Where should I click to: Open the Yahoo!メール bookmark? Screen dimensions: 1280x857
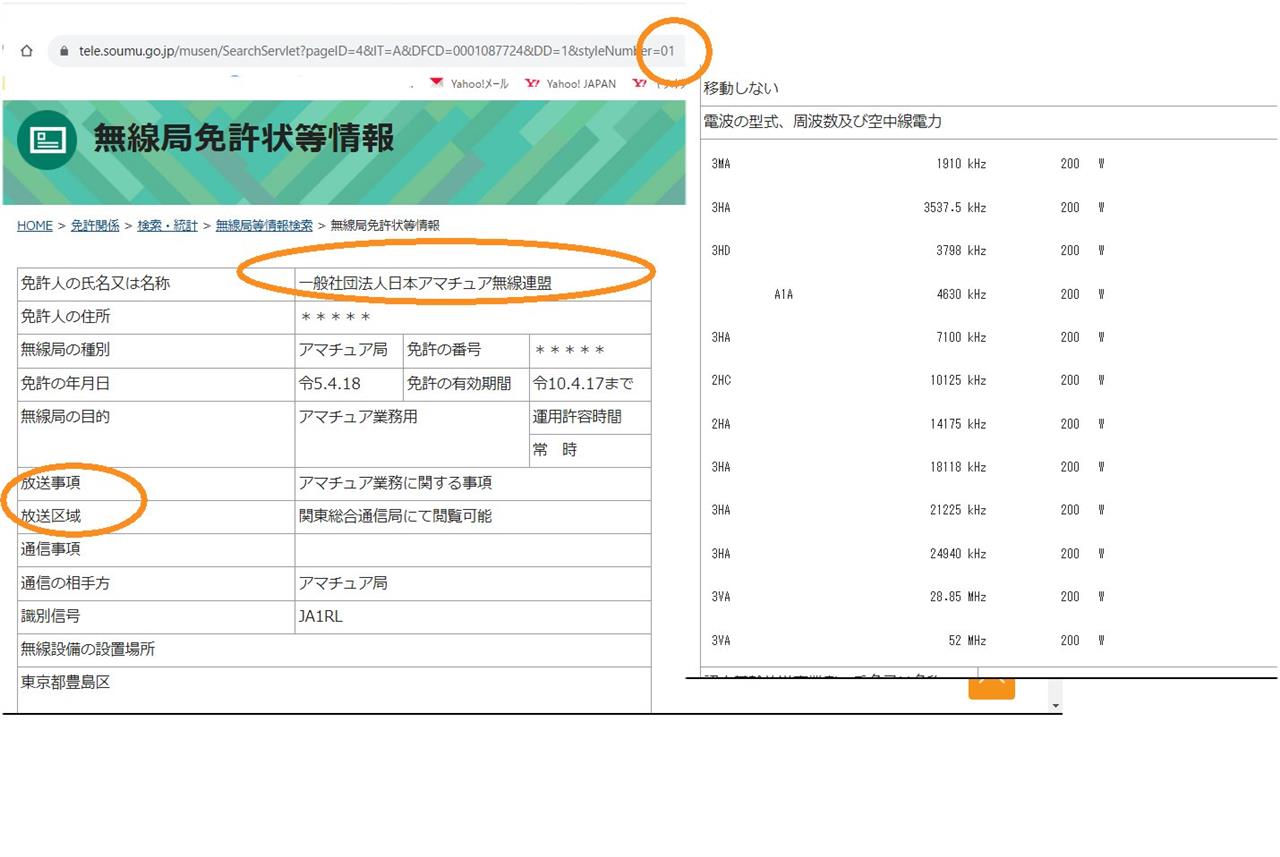pos(469,84)
